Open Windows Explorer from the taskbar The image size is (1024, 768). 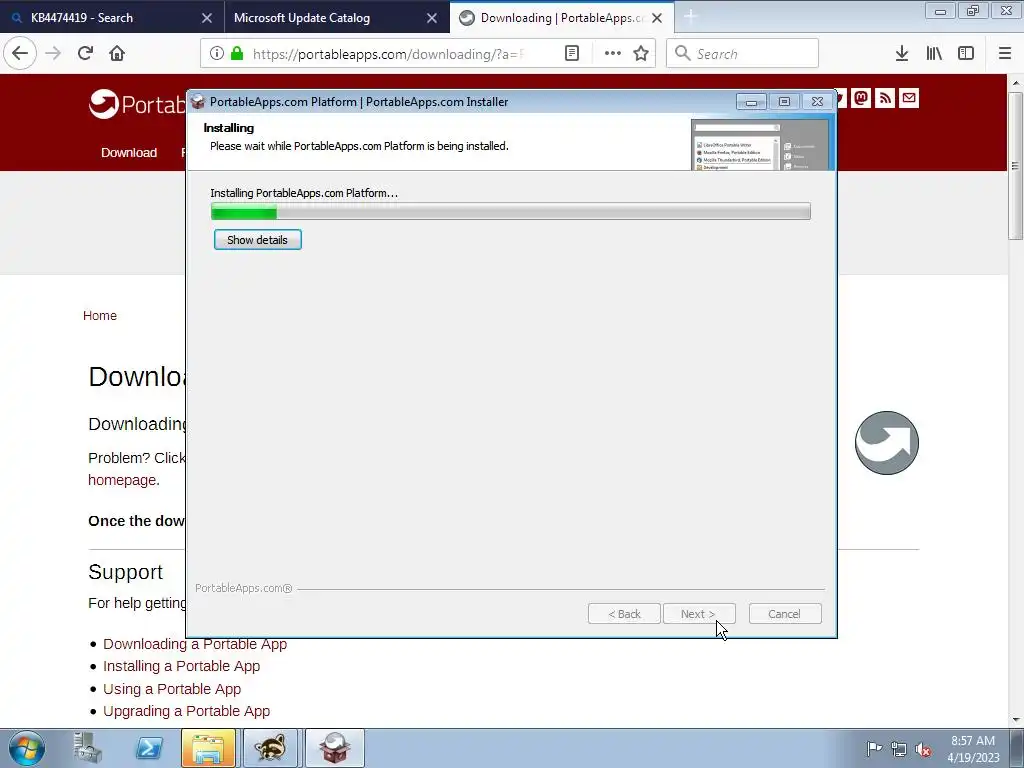tap(208, 748)
